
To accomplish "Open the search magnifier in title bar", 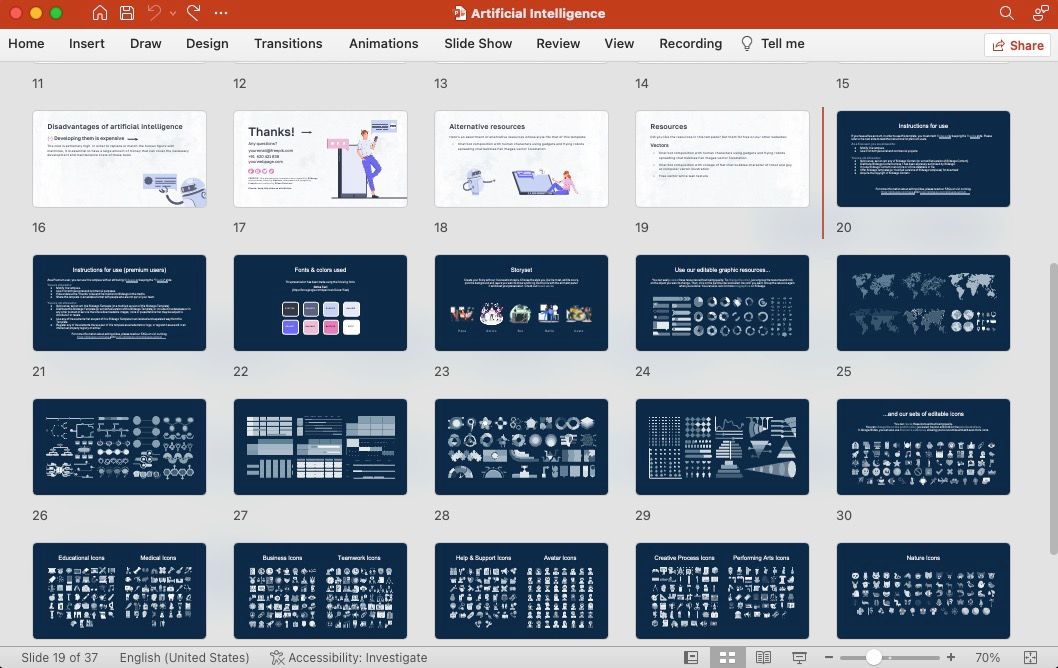I will tap(1007, 13).
